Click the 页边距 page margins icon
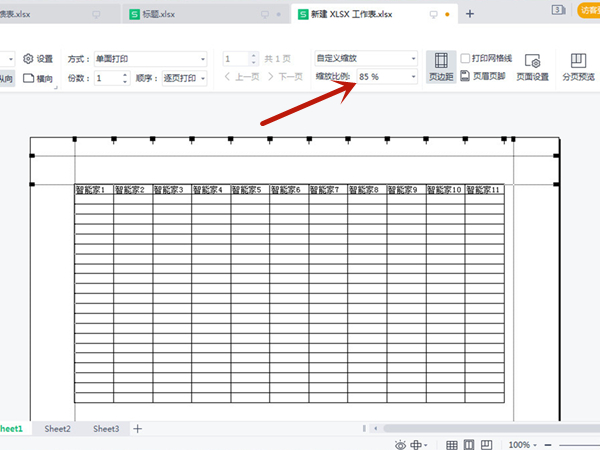The width and height of the screenshot is (600, 450). click(x=441, y=67)
